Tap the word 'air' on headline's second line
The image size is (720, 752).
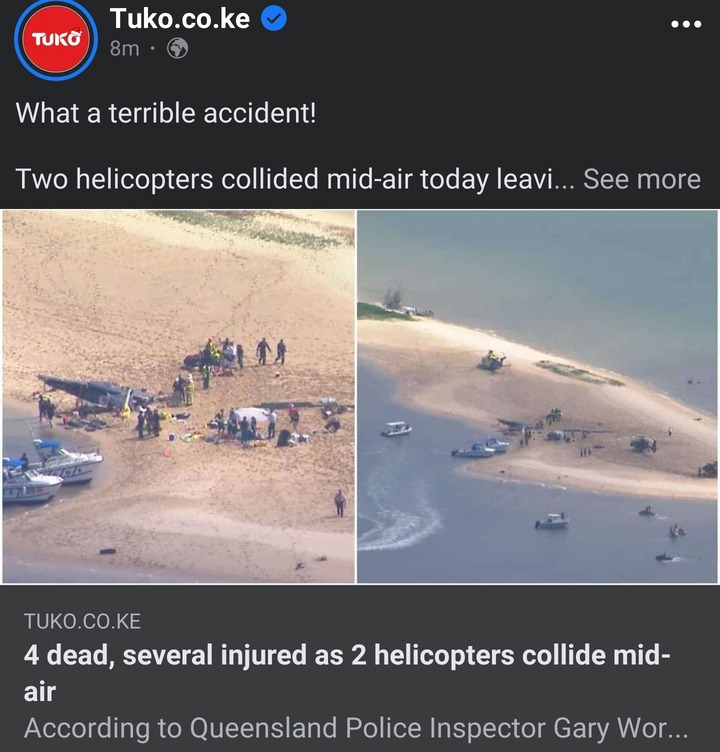[x=40, y=692]
